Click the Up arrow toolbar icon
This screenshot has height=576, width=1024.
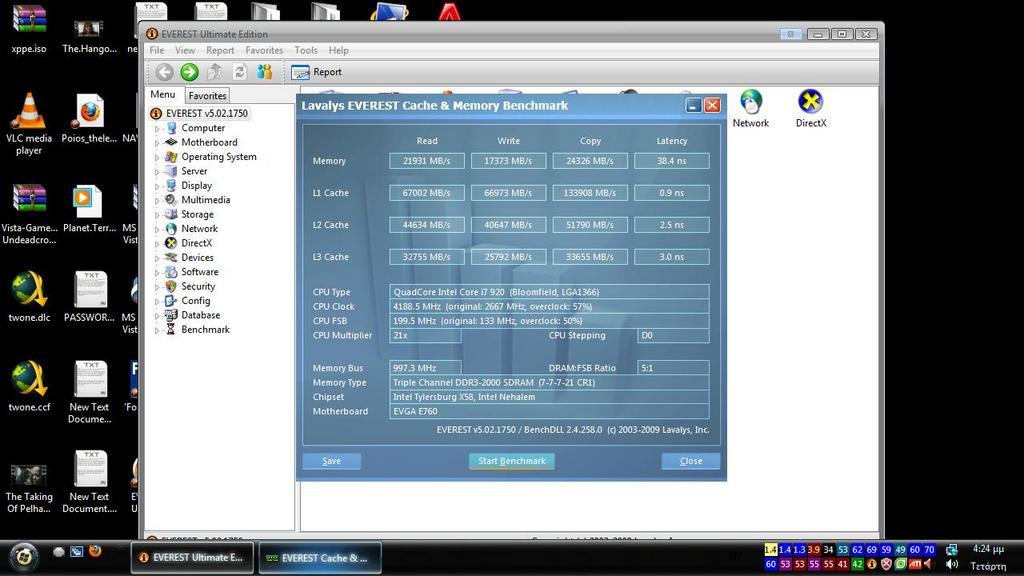214,72
